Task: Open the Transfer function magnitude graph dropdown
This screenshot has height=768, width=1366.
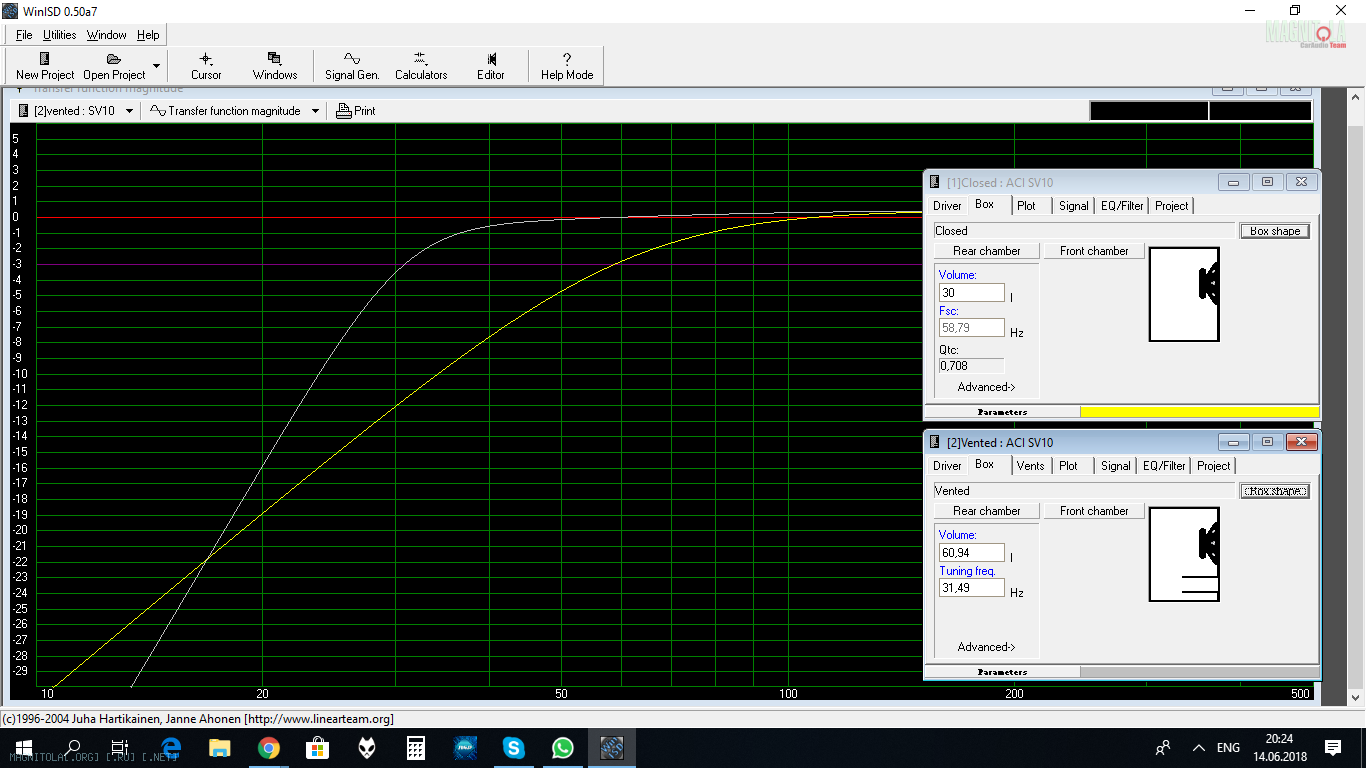Action: [315, 111]
